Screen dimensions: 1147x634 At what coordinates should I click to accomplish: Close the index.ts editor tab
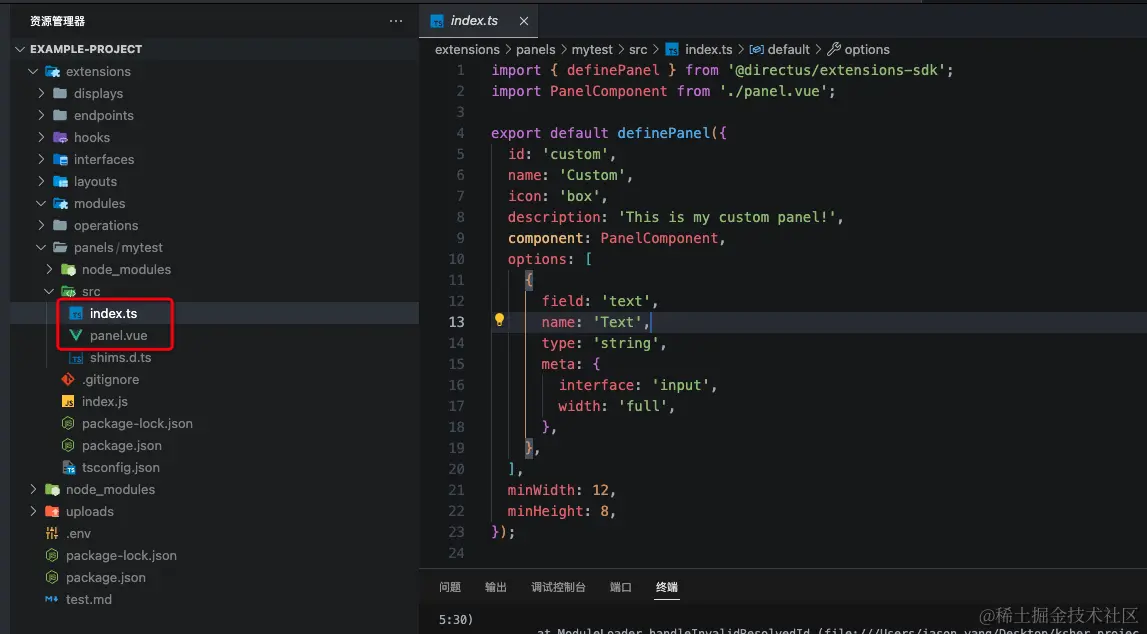click(x=524, y=21)
